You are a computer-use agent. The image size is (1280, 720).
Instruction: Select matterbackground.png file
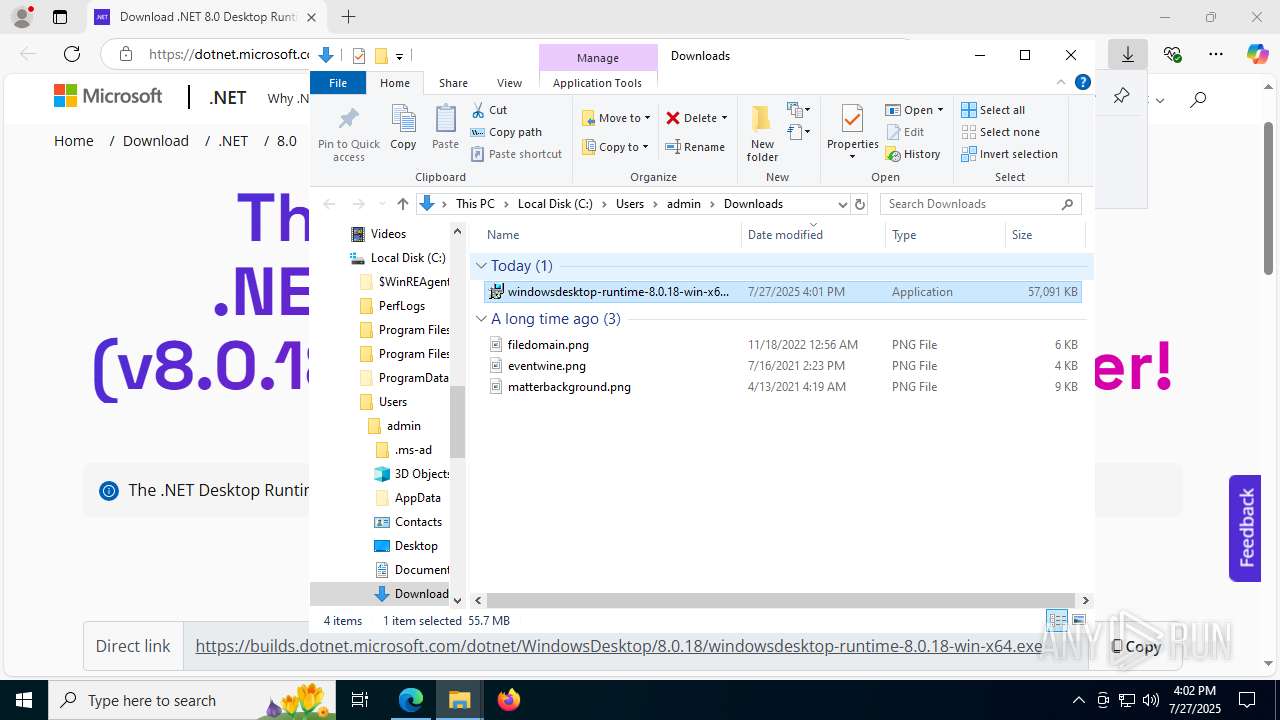click(x=782, y=387)
